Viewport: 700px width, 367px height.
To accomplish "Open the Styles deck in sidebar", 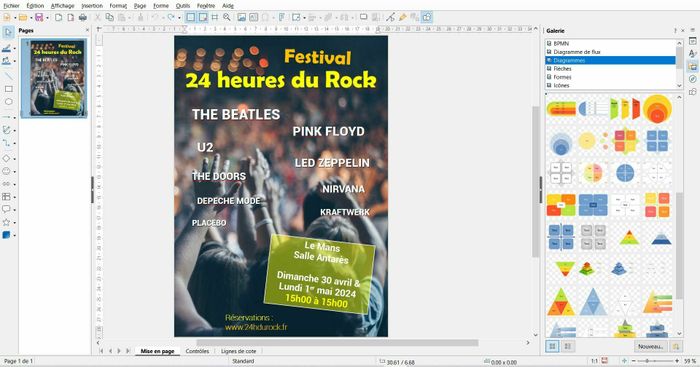I will coord(692,54).
